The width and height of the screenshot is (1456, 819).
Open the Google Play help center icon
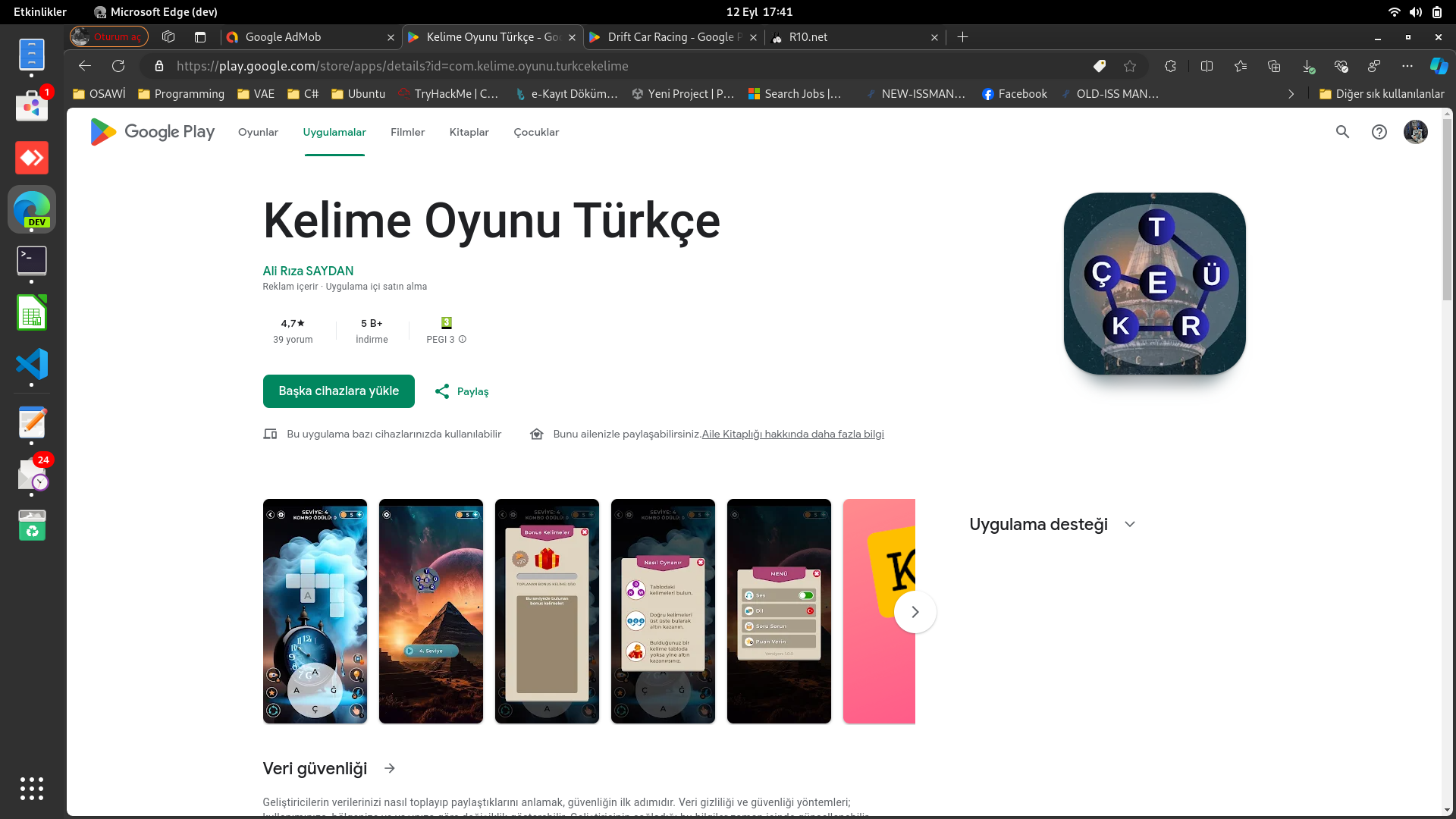pos(1379,132)
